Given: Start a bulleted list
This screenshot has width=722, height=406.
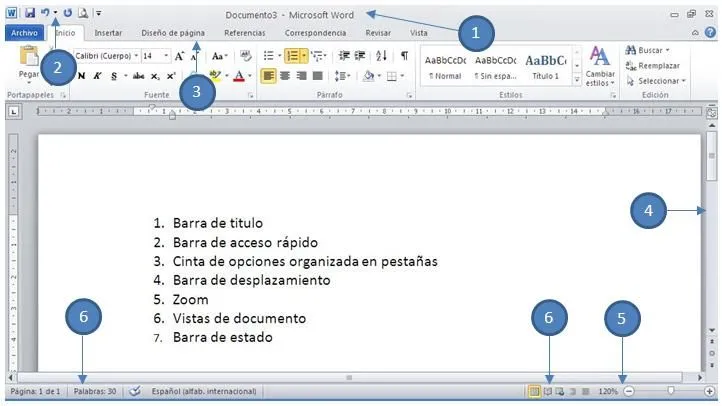Looking at the screenshot, I should point(268,56).
